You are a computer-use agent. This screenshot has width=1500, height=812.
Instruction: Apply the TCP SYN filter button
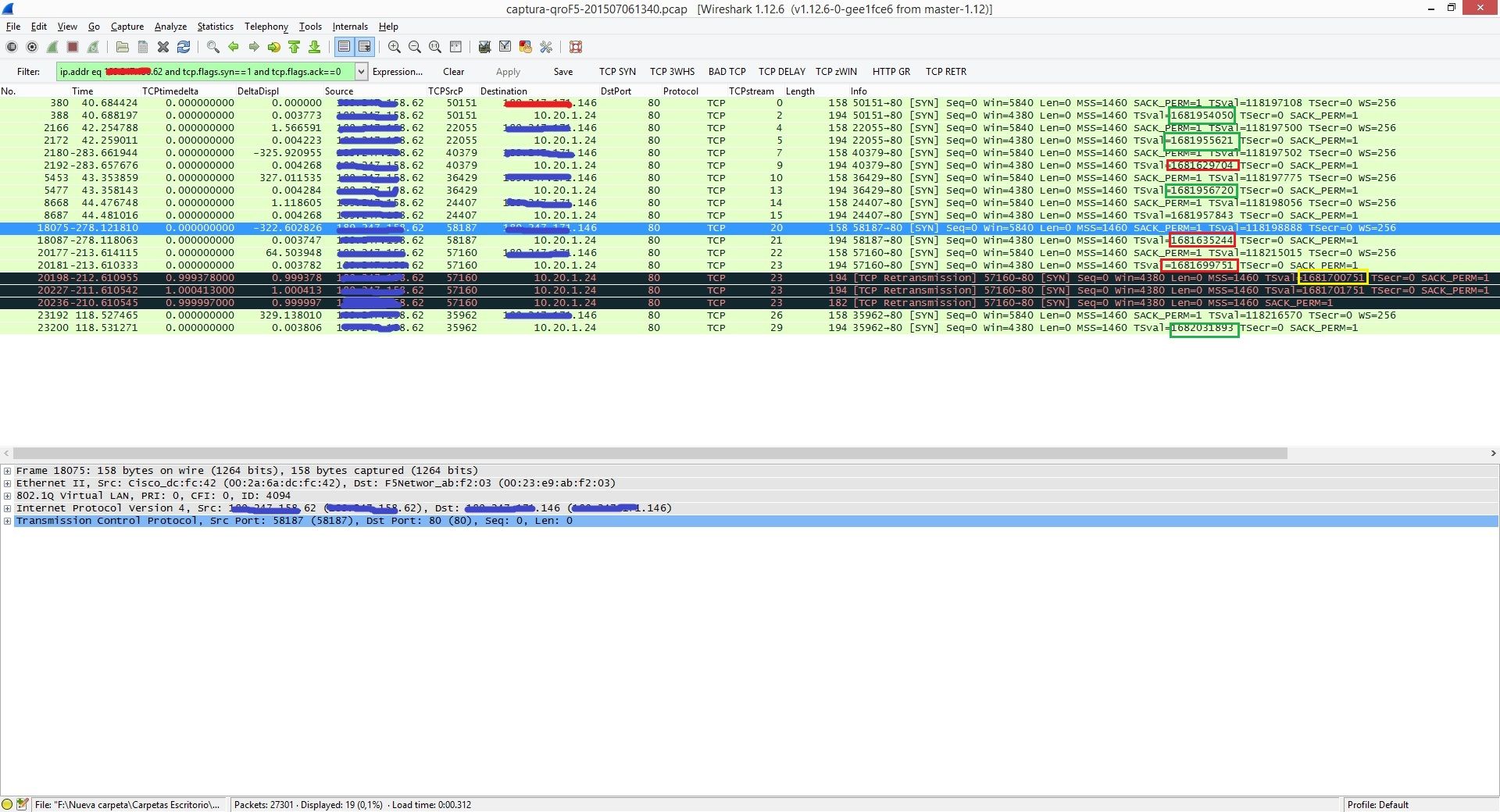point(617,71)
